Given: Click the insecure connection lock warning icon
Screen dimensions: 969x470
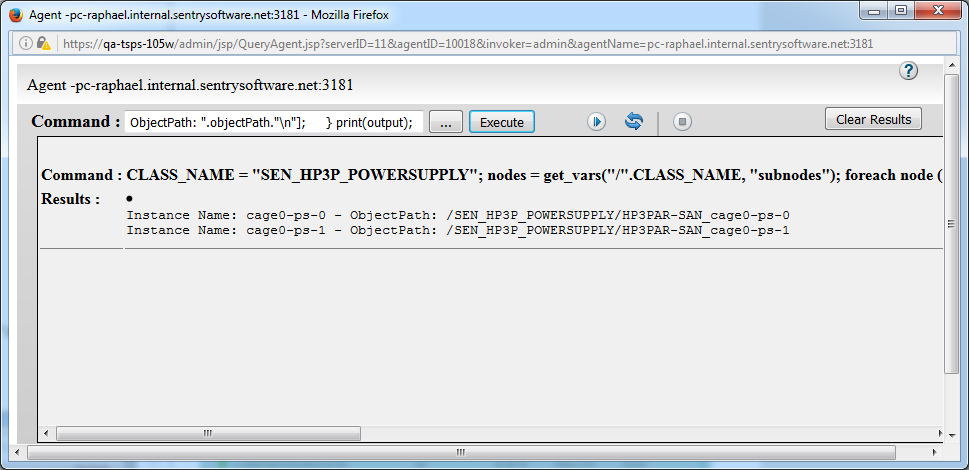Looking at the screenshot, I should (44, 44).
